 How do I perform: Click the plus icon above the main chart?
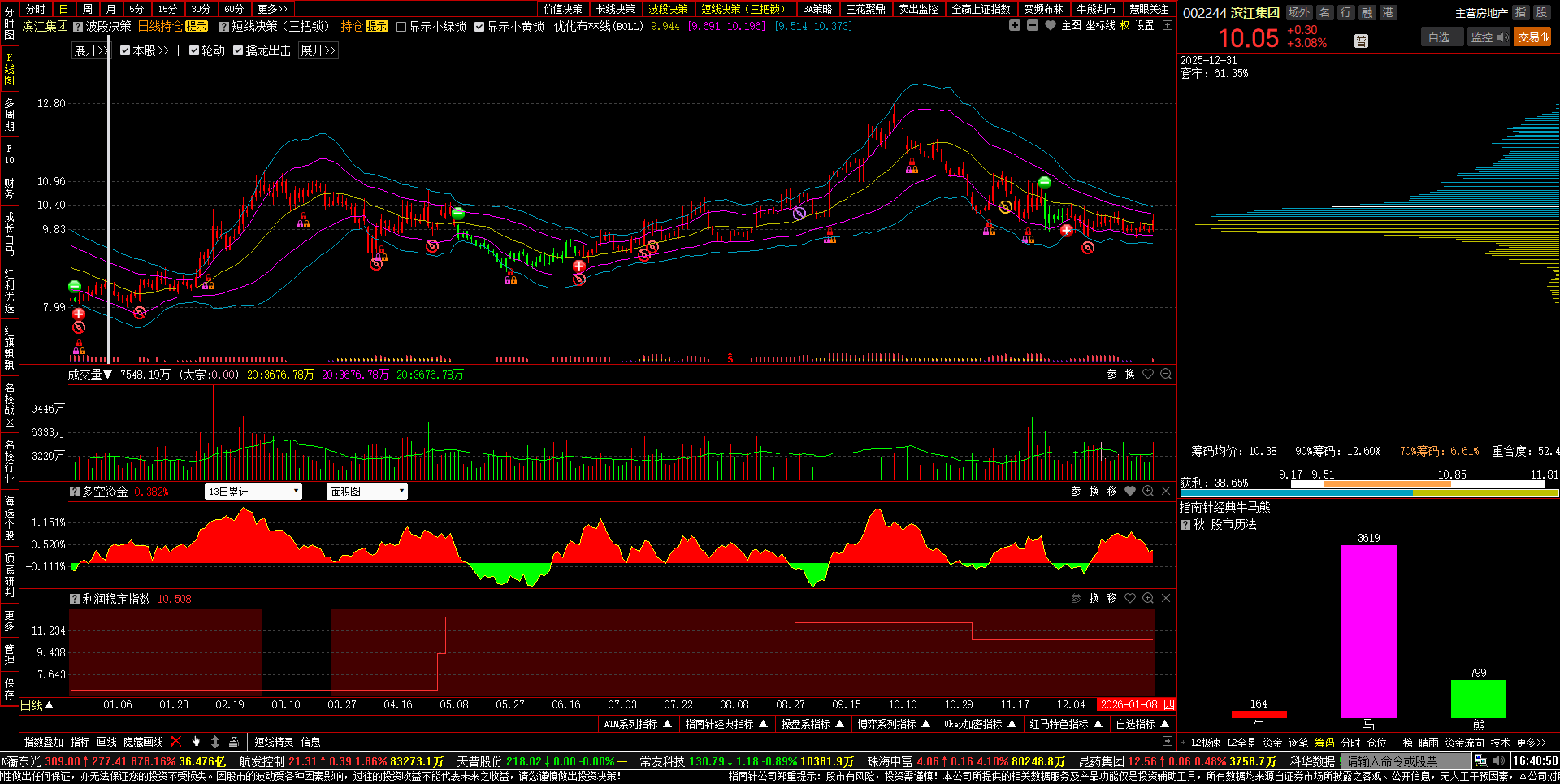(1015, 26)
